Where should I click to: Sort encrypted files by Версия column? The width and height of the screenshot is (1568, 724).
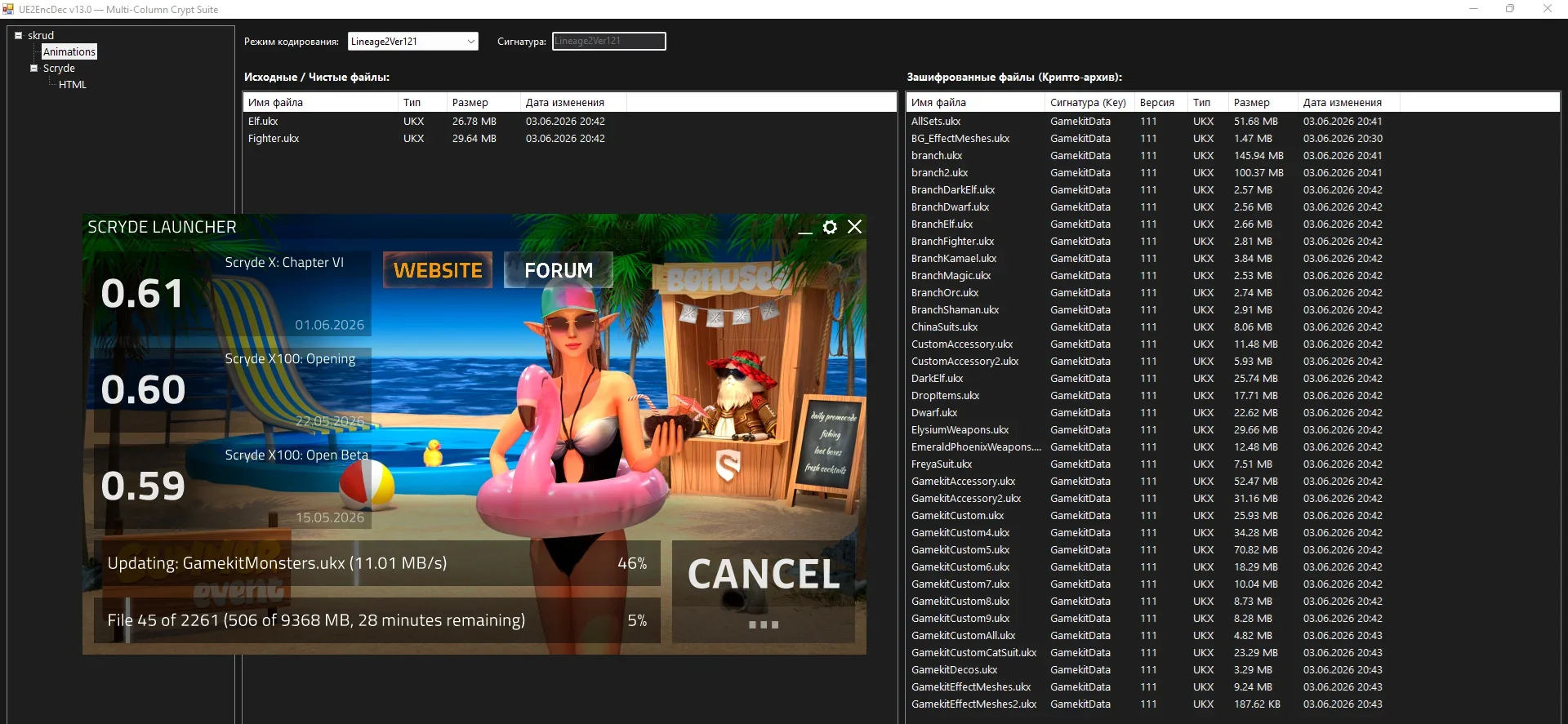click(1161, 102)
